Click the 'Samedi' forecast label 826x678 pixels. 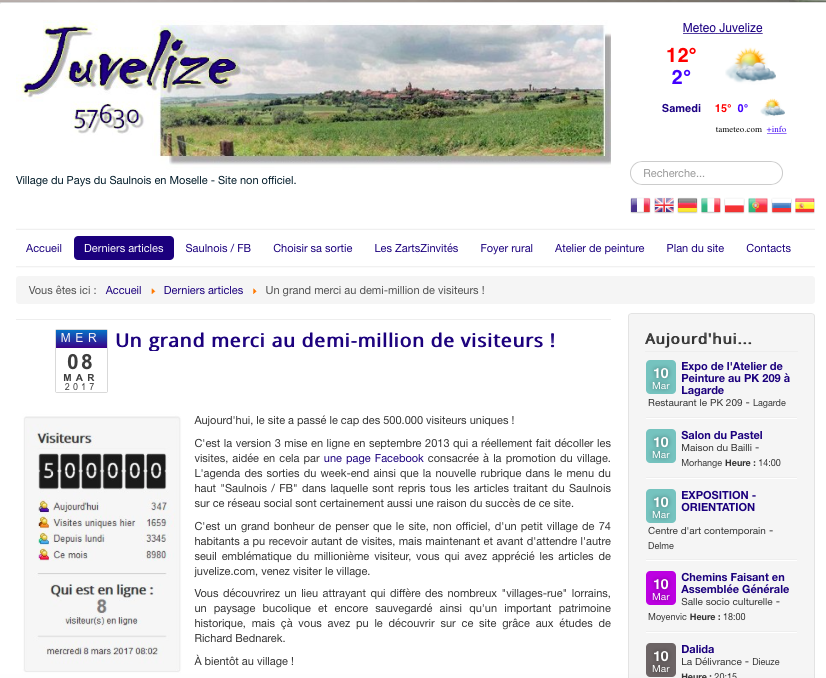681,108
